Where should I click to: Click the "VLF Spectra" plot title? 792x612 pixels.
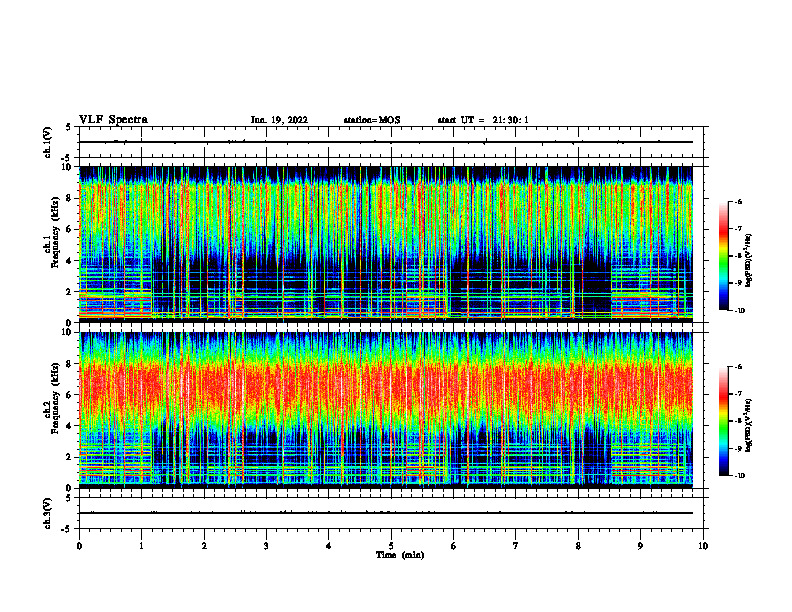(113, 120)
